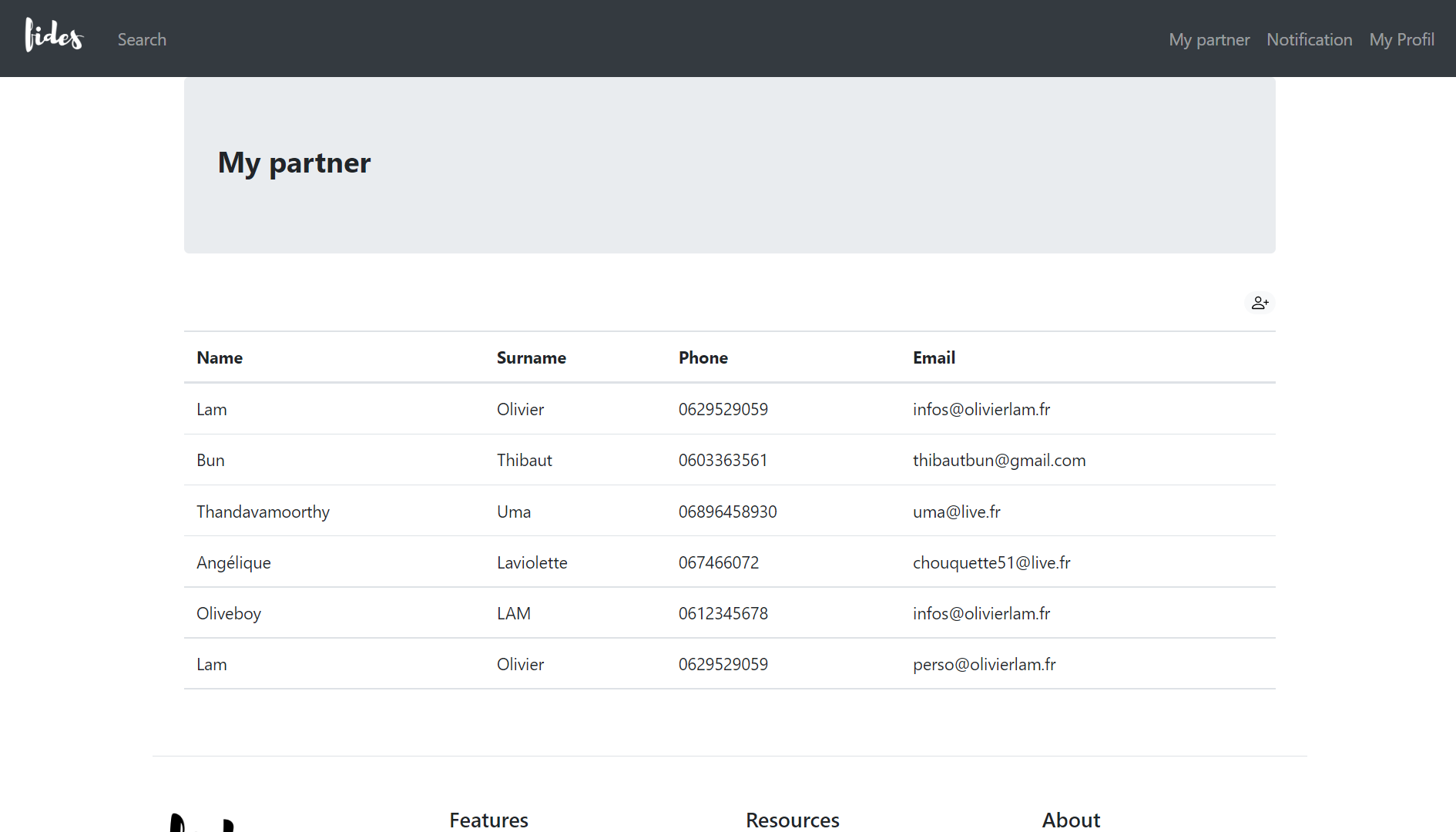Select the Oliveboy partner name
Screen dimensions: 1456x832
[229, 613]
